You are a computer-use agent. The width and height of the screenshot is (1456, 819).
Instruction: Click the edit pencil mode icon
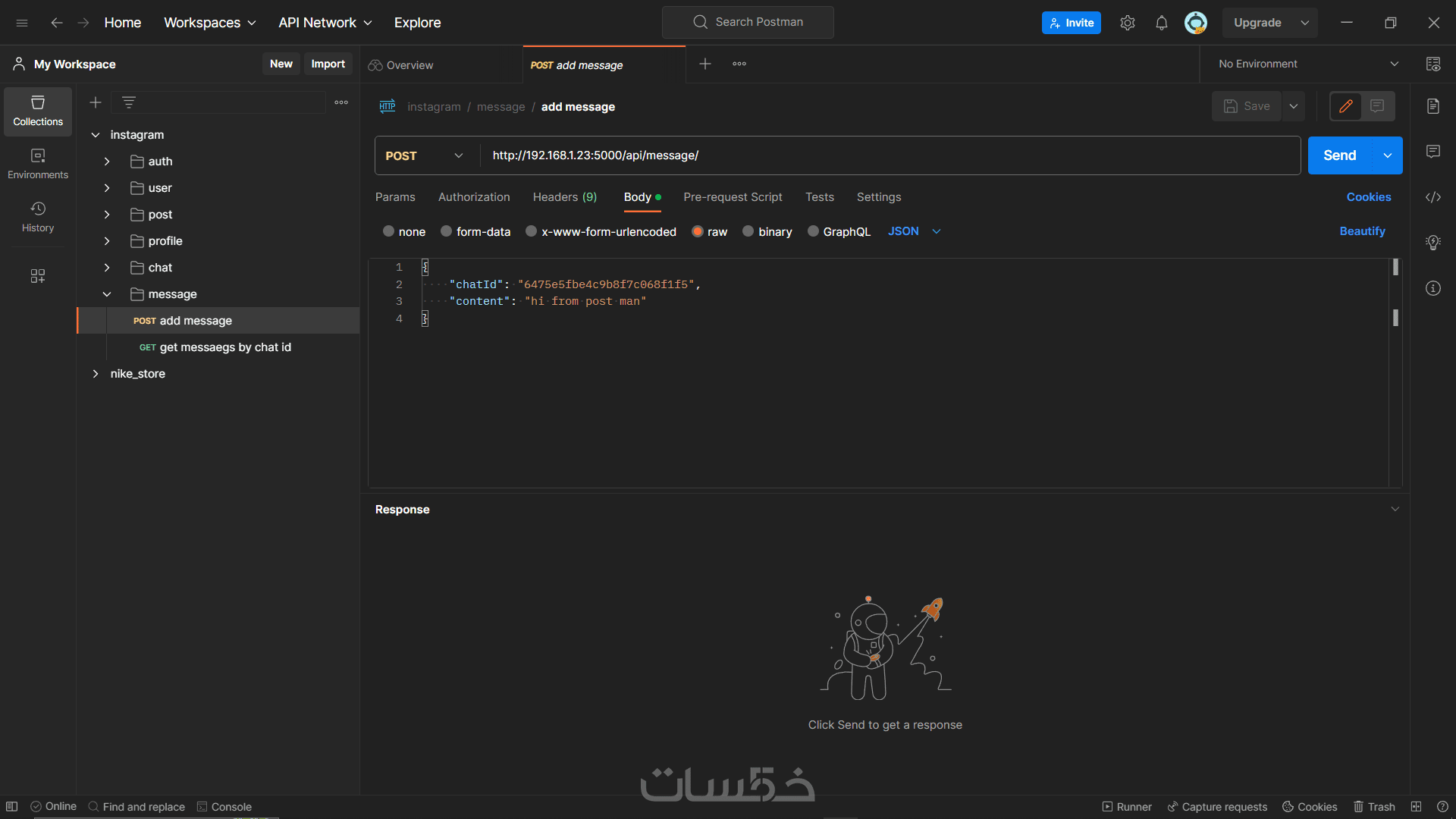pos(1345,106)
